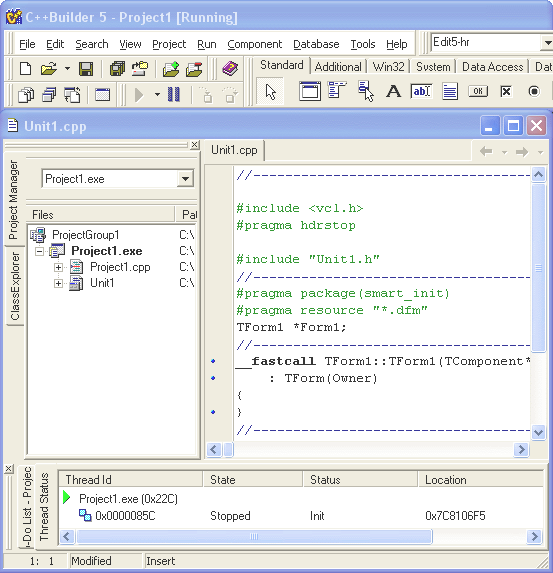This screenshot has width=553, height=573.
Task: Switch to the Win32 palette tab
Action: click(388, 67)
